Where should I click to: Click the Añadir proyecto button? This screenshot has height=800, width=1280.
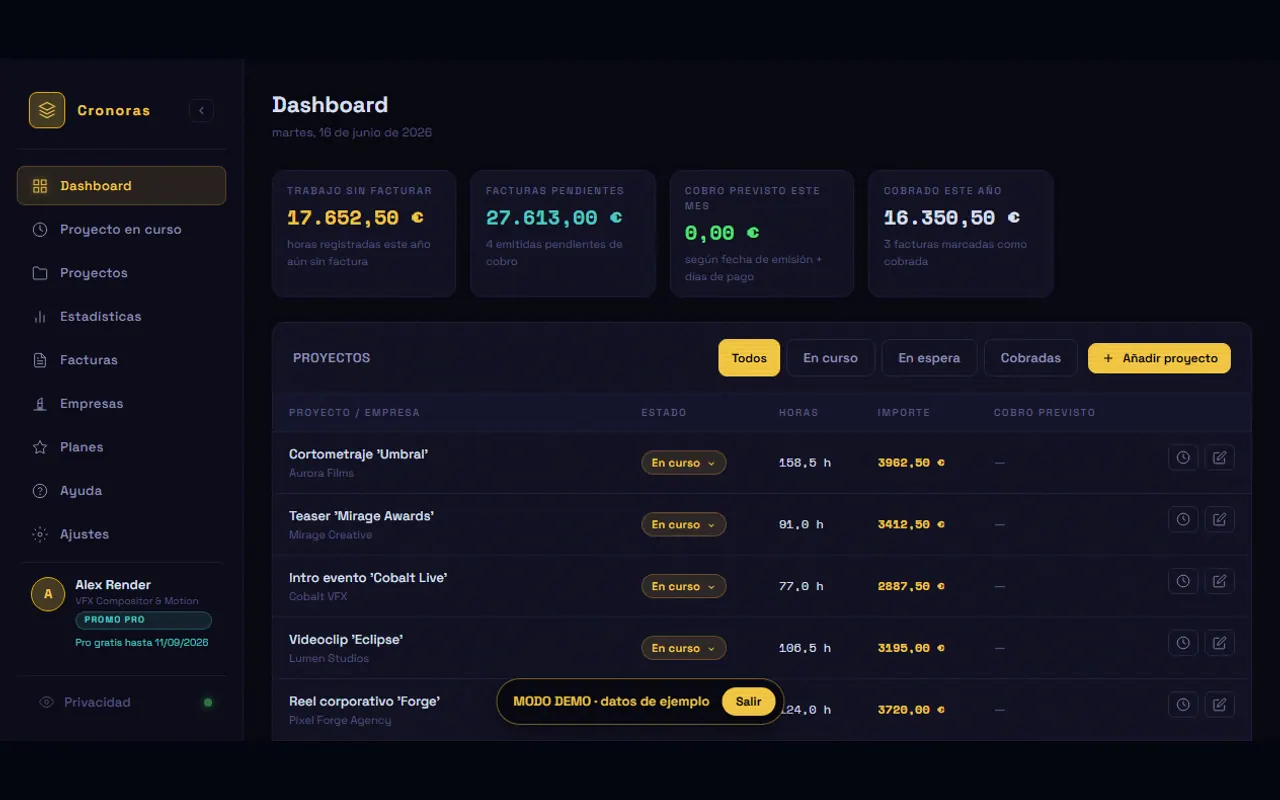click(x=1159, y=358)
